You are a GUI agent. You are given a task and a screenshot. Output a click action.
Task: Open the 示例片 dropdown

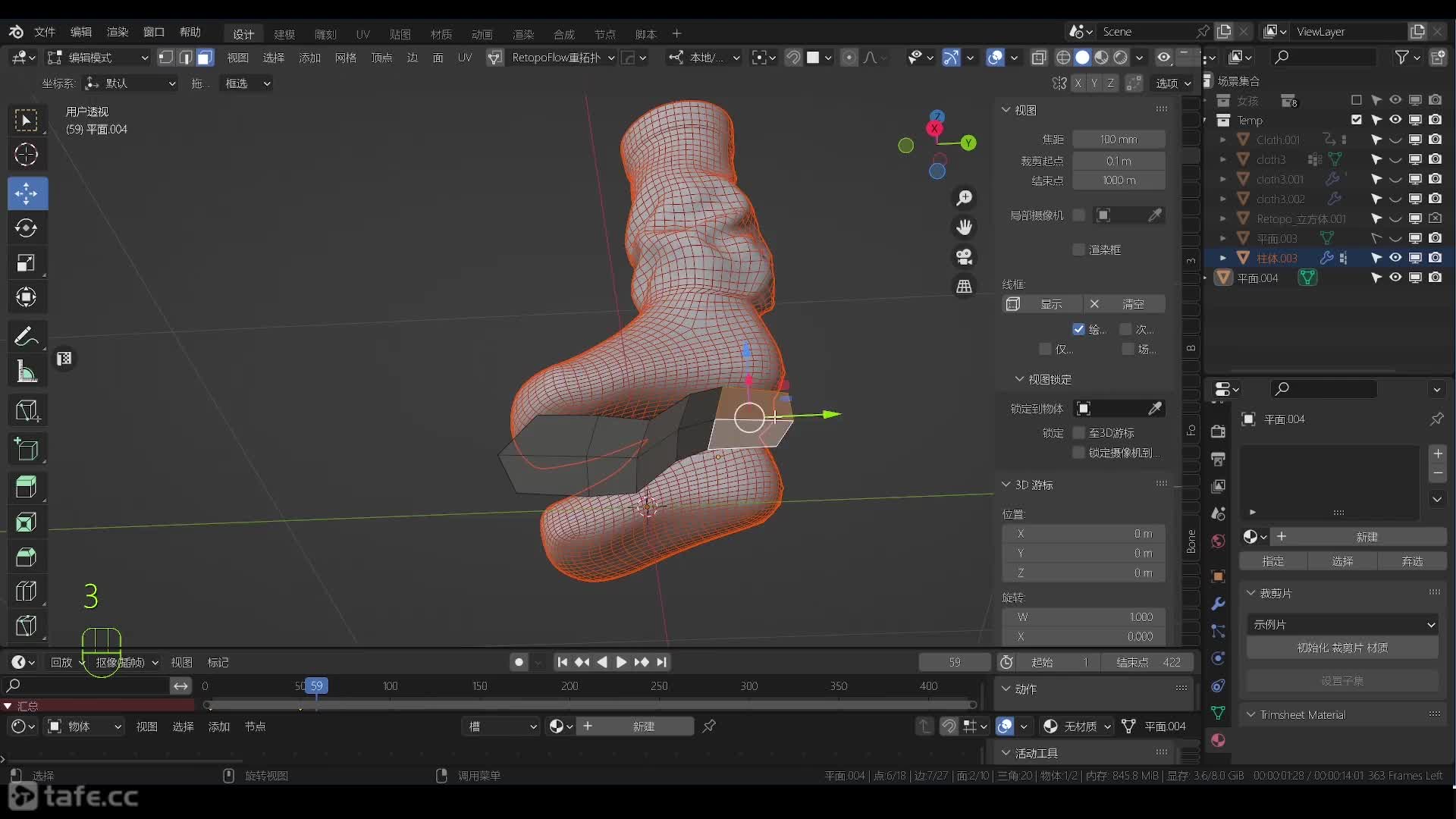1342,625
